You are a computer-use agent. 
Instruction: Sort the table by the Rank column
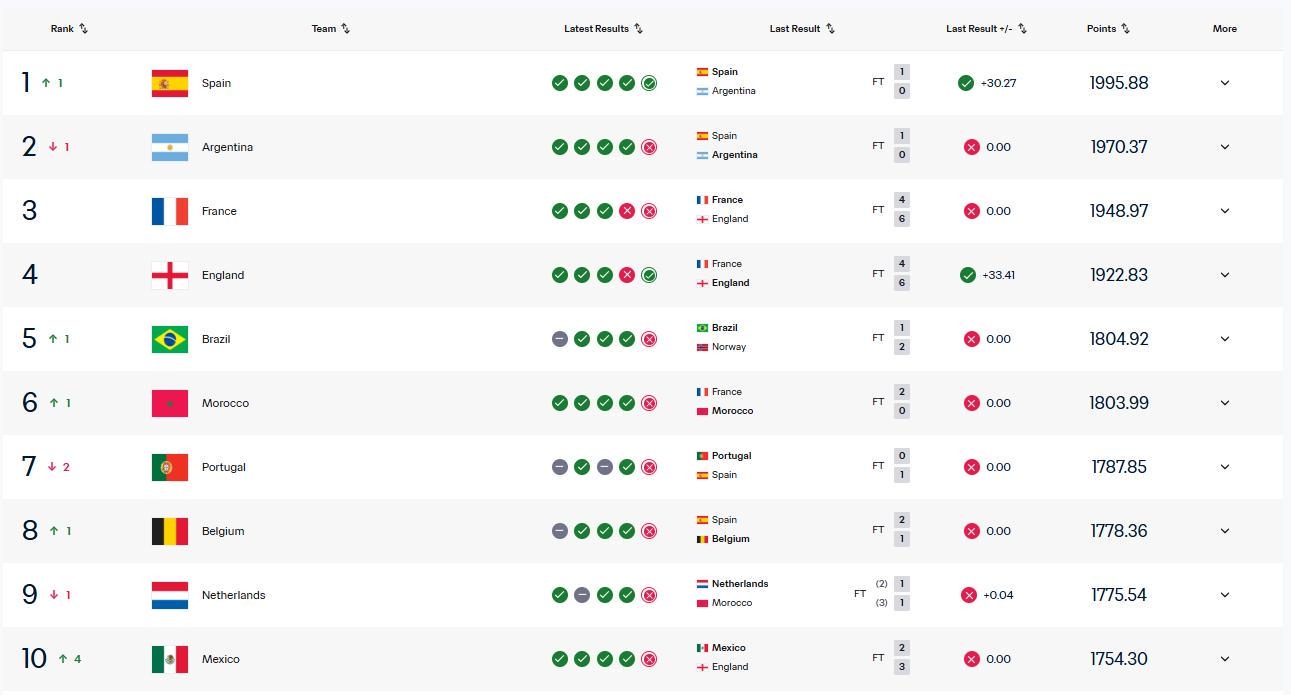pyautogui.click(x=69, y=29)
